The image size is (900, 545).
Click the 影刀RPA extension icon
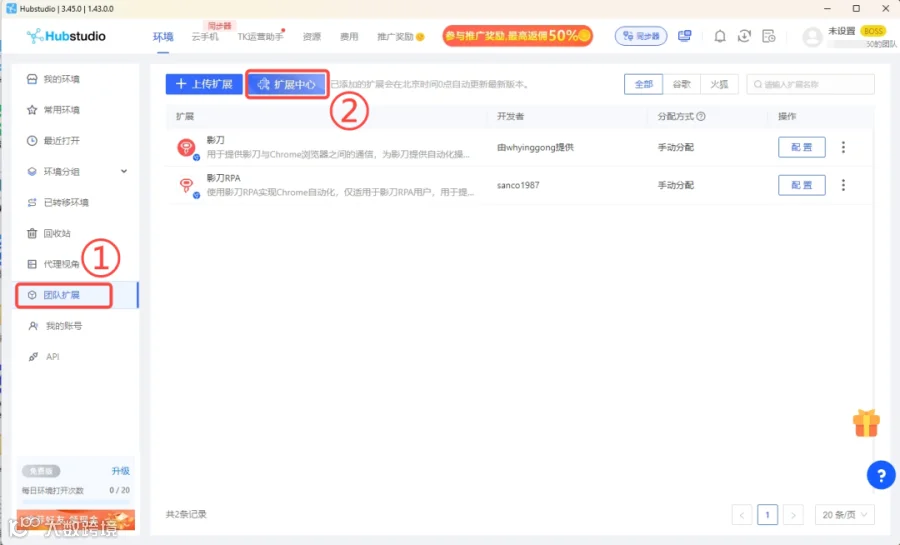click(187, 186)
